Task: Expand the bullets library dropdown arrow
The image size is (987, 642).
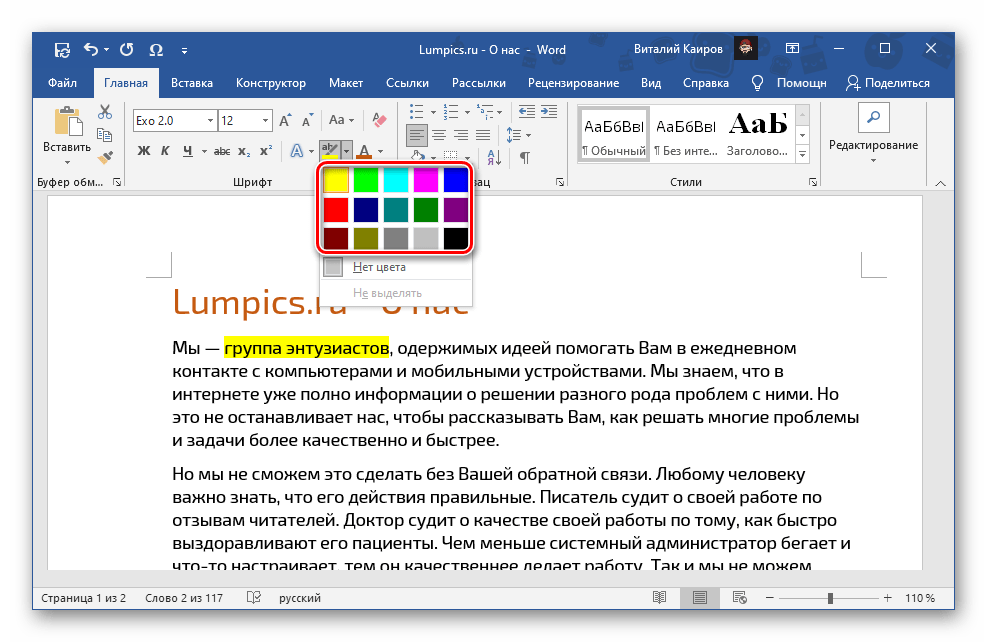Action: tap(433, 113)
